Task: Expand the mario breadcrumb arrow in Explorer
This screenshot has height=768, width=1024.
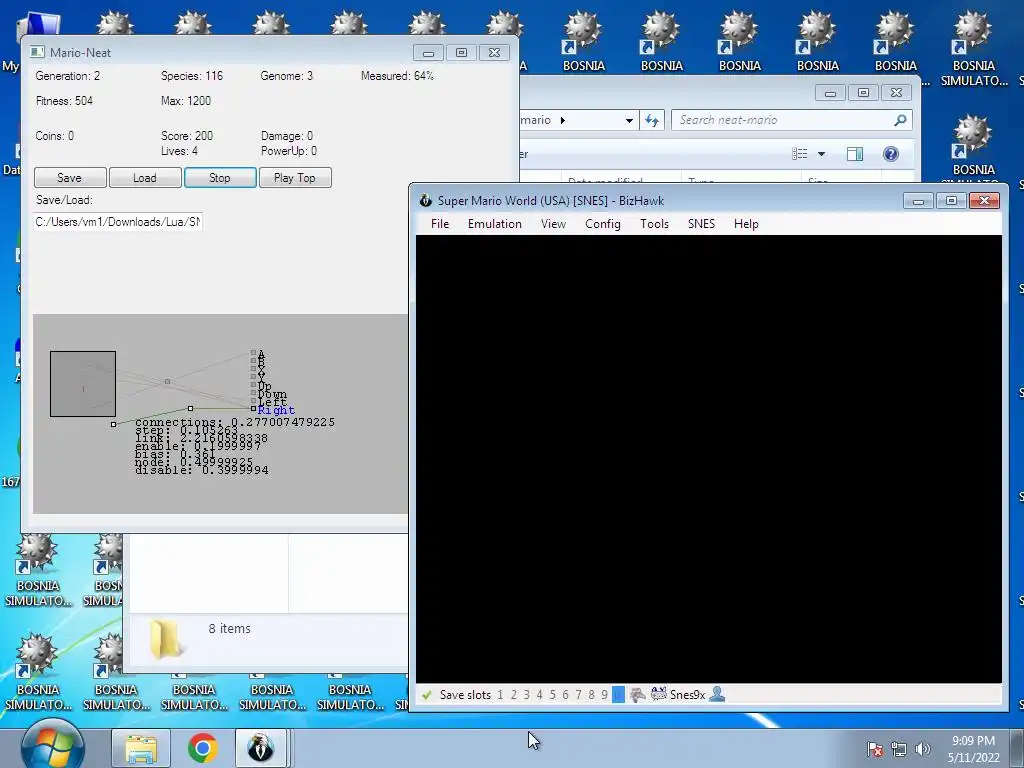Action: coord(563,120)
